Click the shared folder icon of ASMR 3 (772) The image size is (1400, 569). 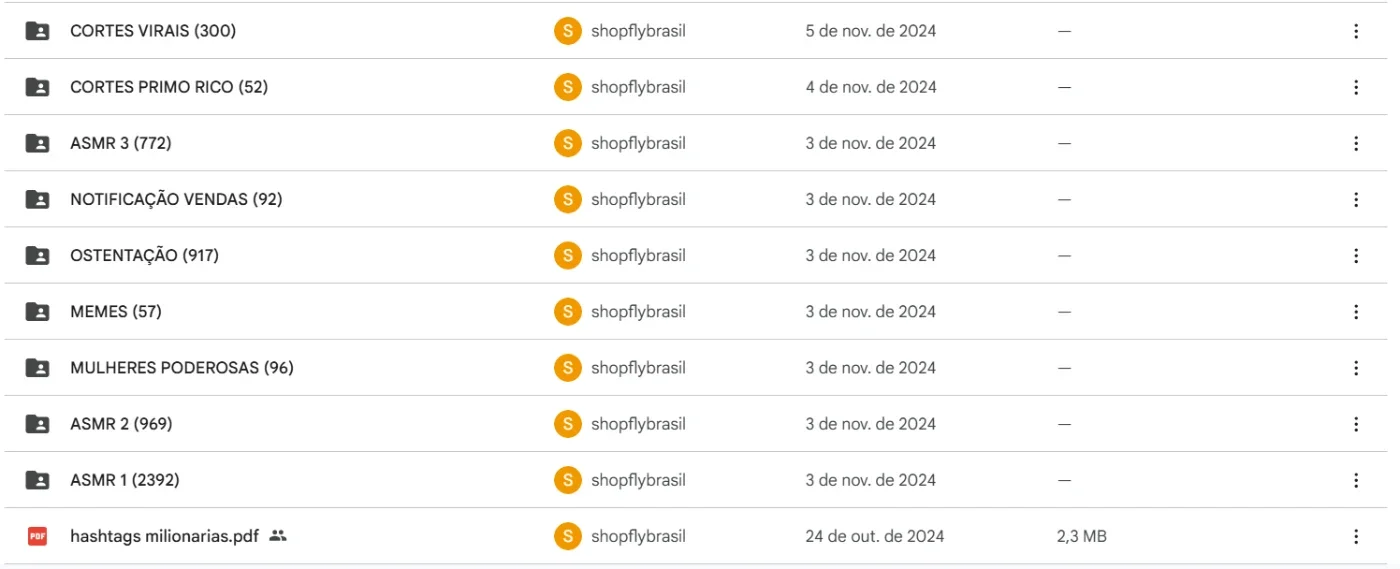point(37,143)
